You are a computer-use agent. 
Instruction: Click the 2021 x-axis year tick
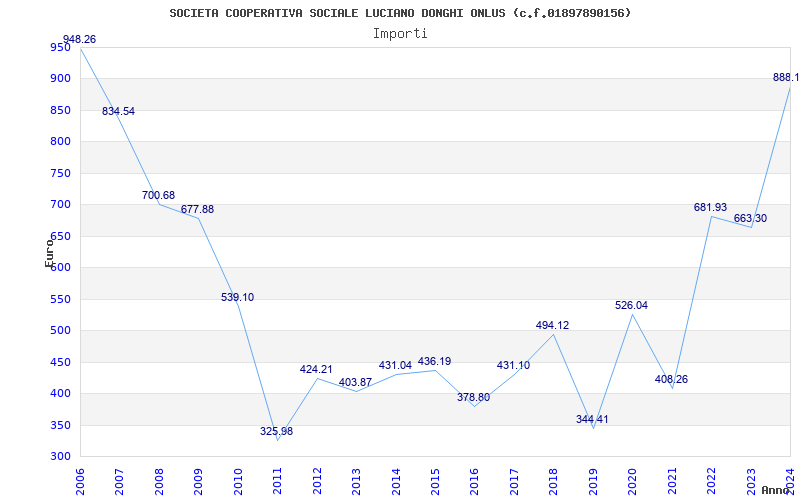coord(672,480)
